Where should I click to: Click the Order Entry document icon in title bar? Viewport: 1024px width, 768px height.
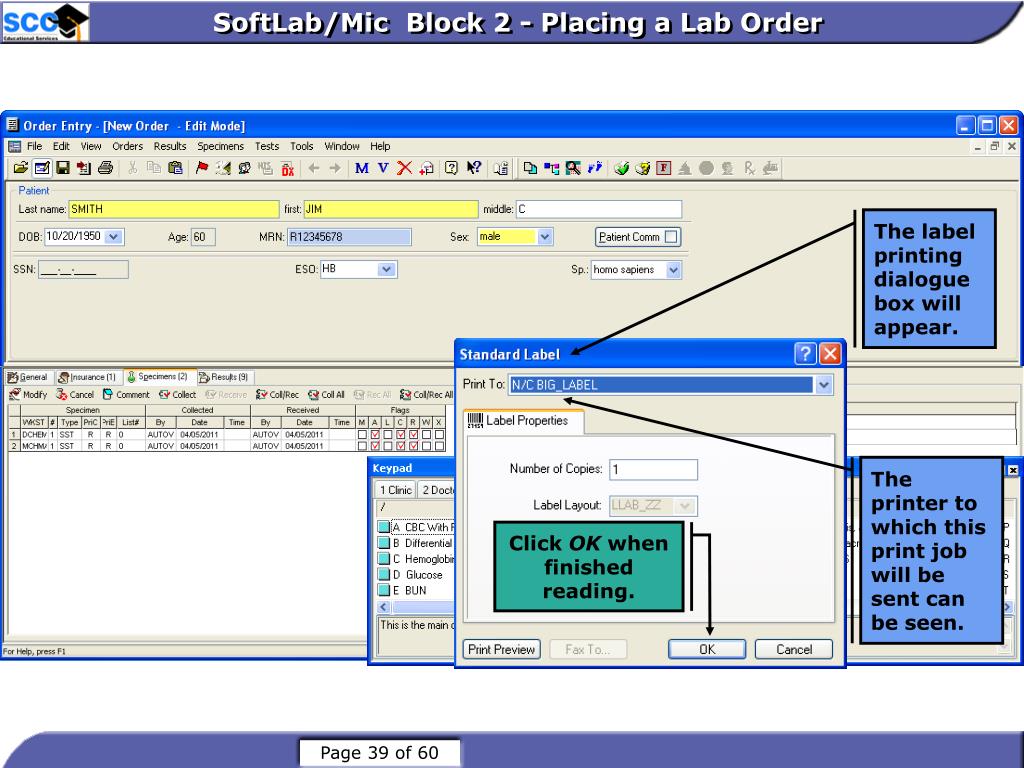(x=12, y=125)
